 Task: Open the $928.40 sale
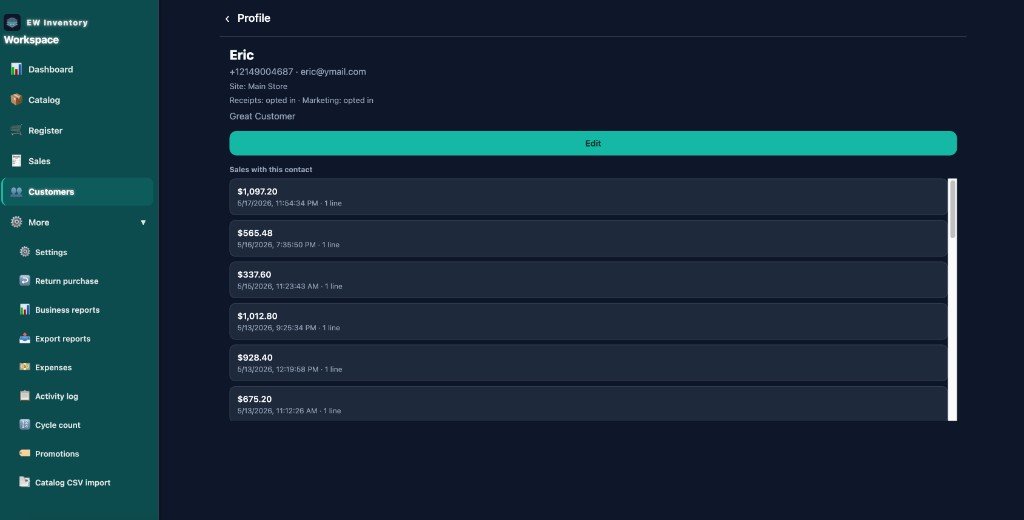coord(588,363)
